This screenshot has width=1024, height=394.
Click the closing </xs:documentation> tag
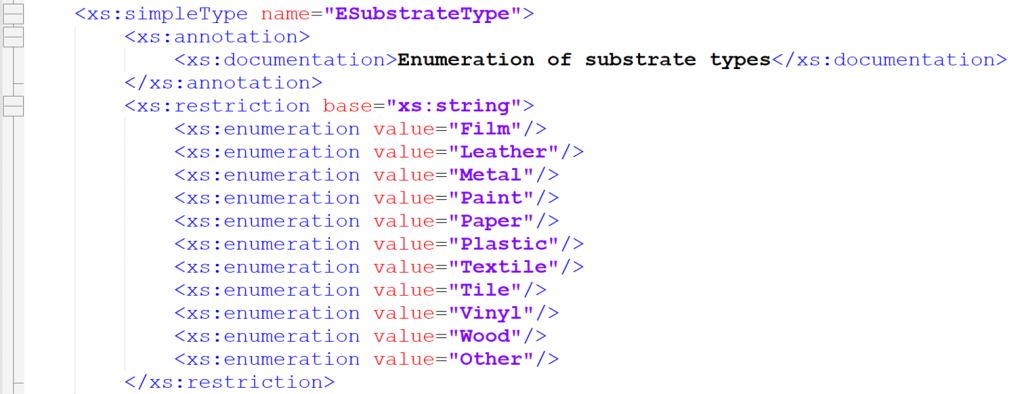tap(889, 59)
